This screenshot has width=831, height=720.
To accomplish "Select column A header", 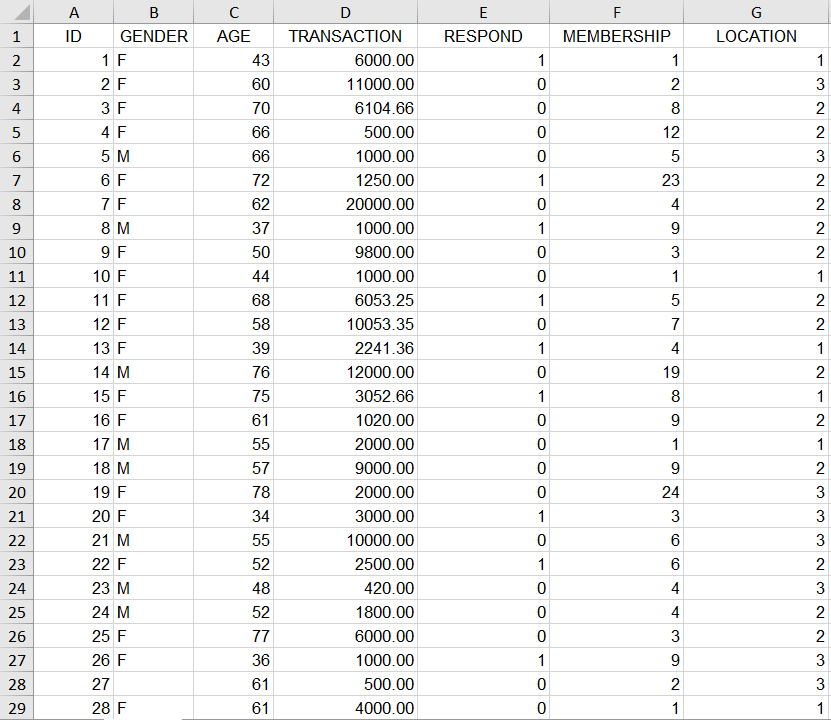I will (74, 12).
